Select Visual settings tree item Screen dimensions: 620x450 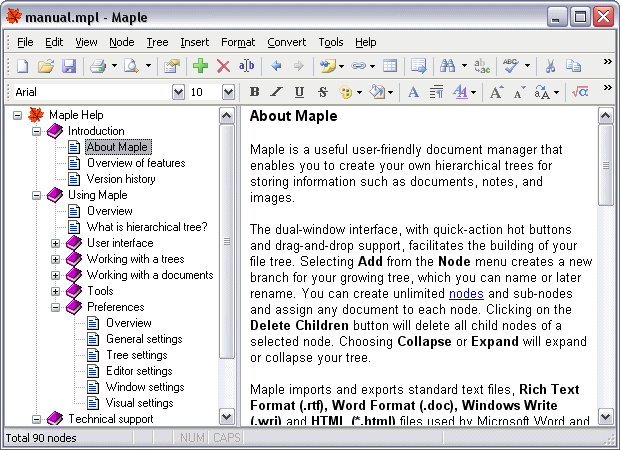pos(140,403)
